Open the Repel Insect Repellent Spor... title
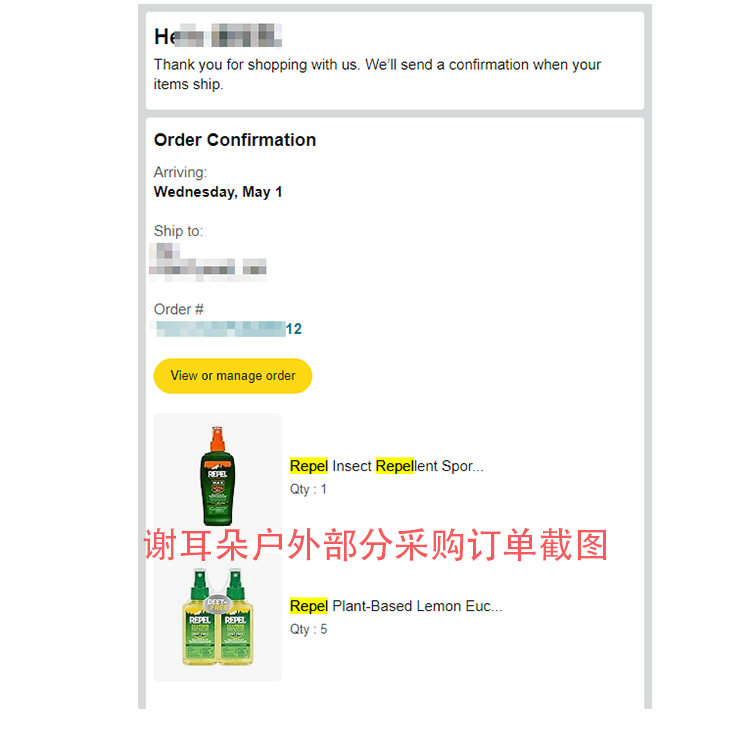Viewport: 750px width, 750px height. (x=386, y=466)
